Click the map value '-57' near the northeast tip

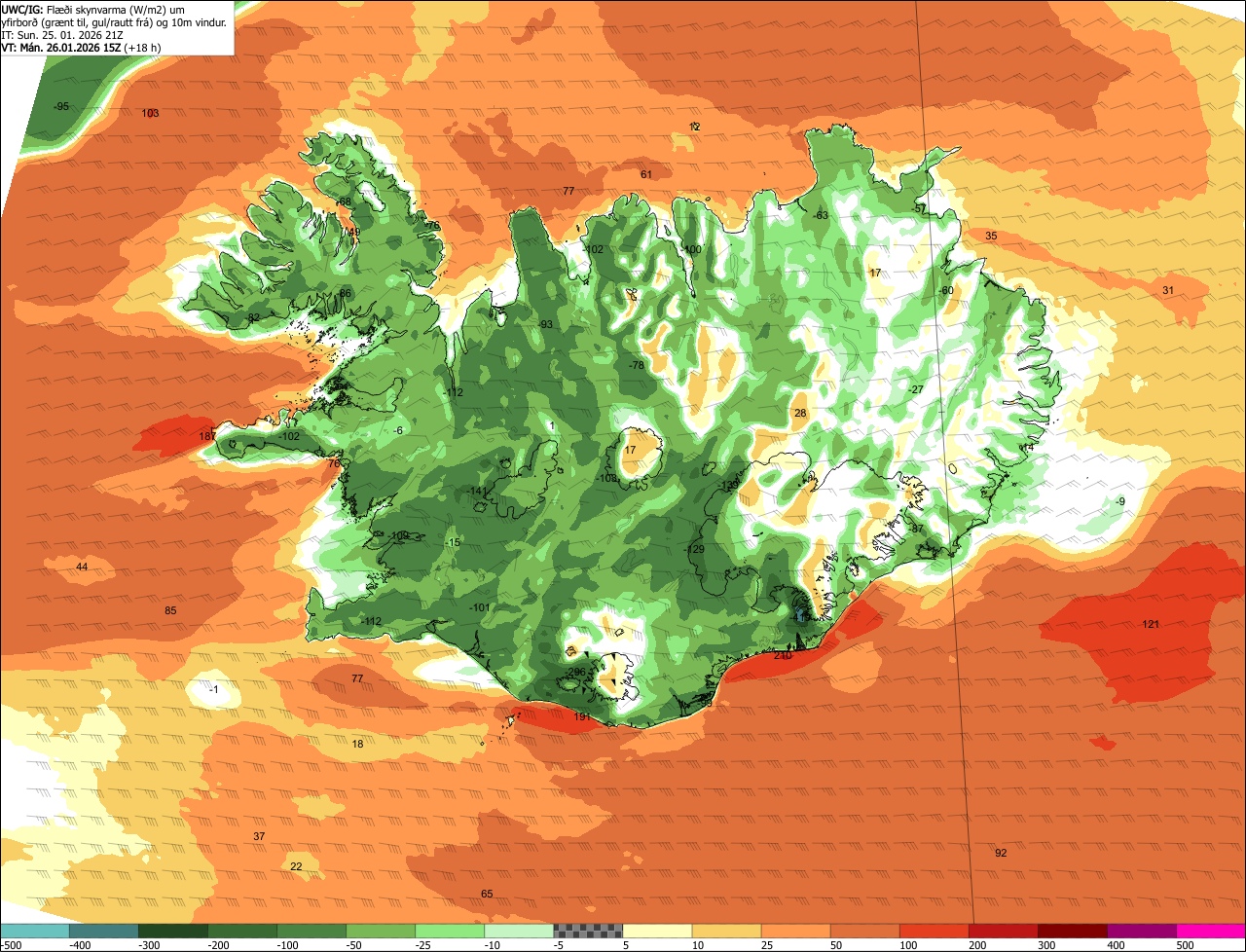919,209
